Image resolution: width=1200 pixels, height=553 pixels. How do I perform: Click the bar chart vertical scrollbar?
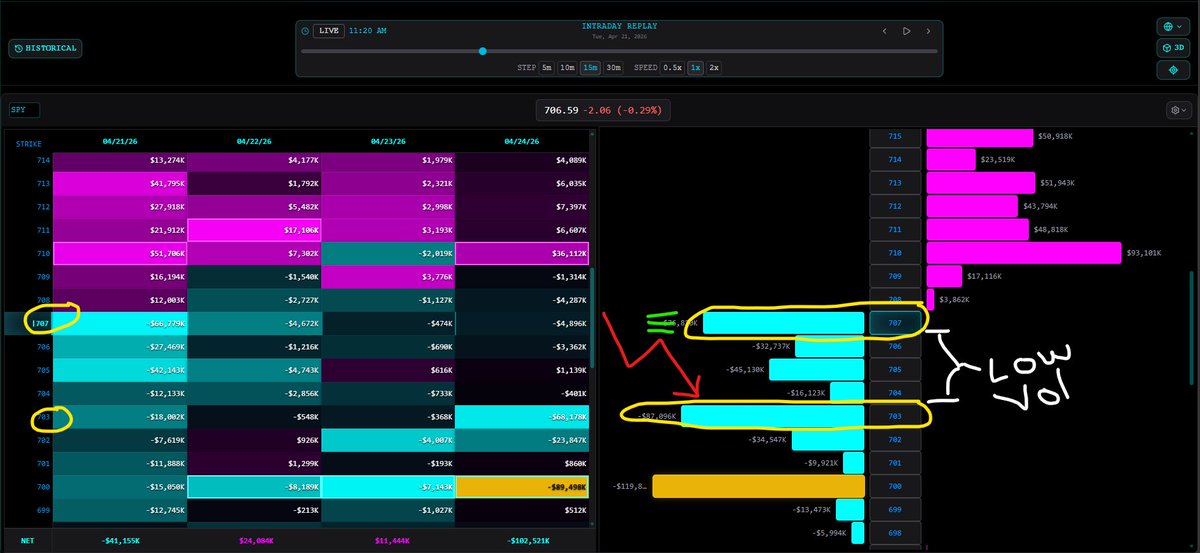pos(1190,328)
